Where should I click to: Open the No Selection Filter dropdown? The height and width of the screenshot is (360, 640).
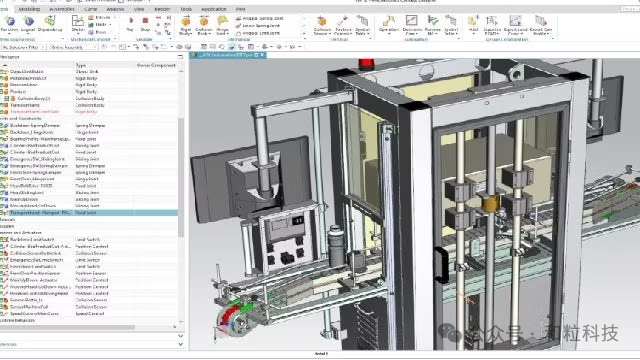tap(22, 47)
